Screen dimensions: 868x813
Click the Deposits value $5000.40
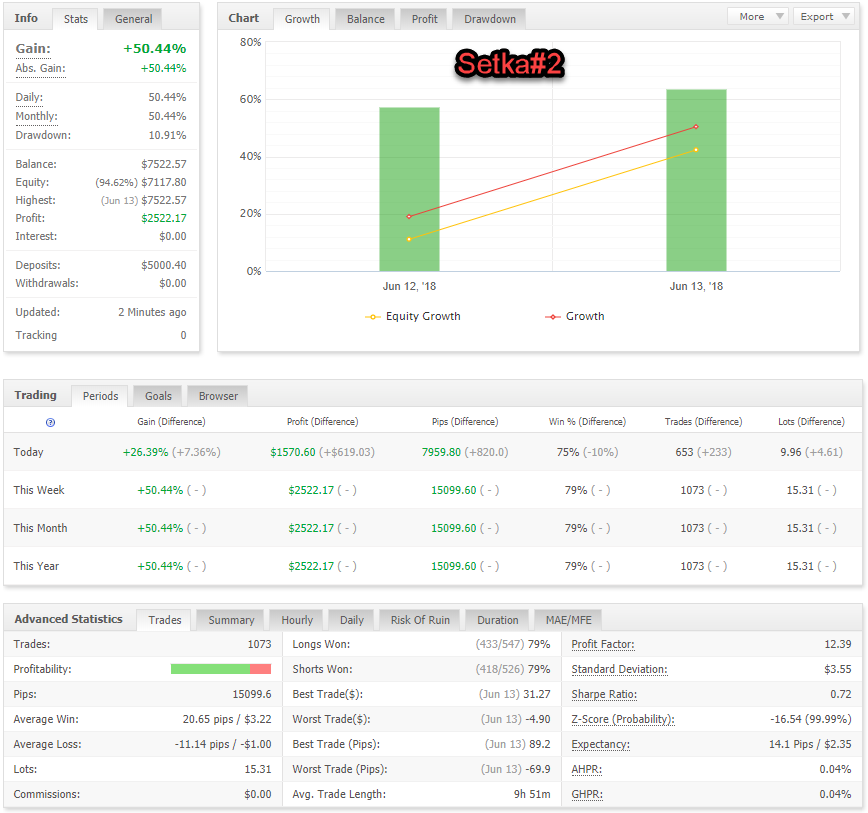pos(163,266)
